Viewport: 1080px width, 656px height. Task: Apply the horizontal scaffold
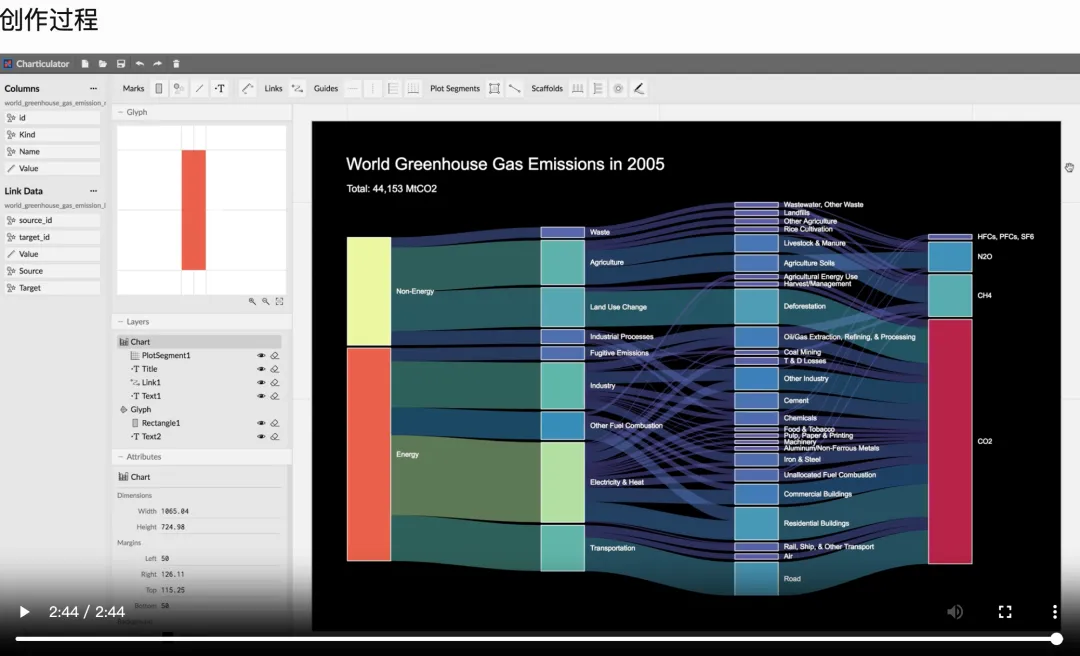(x=578, y=88)
